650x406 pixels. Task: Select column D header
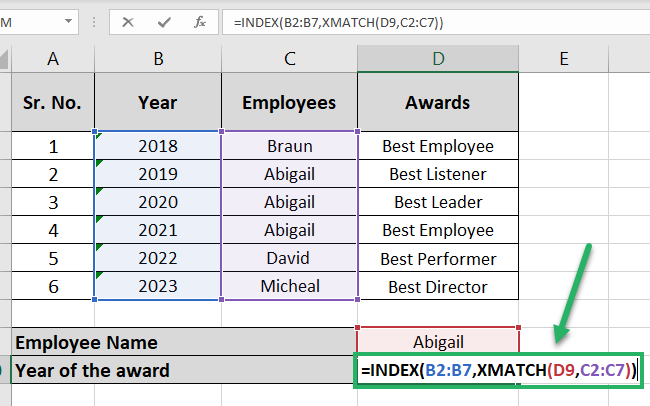click(438, 60)
